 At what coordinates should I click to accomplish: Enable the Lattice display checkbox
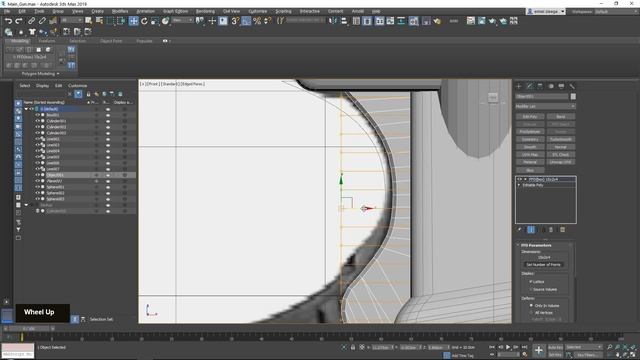pos(531,282)
